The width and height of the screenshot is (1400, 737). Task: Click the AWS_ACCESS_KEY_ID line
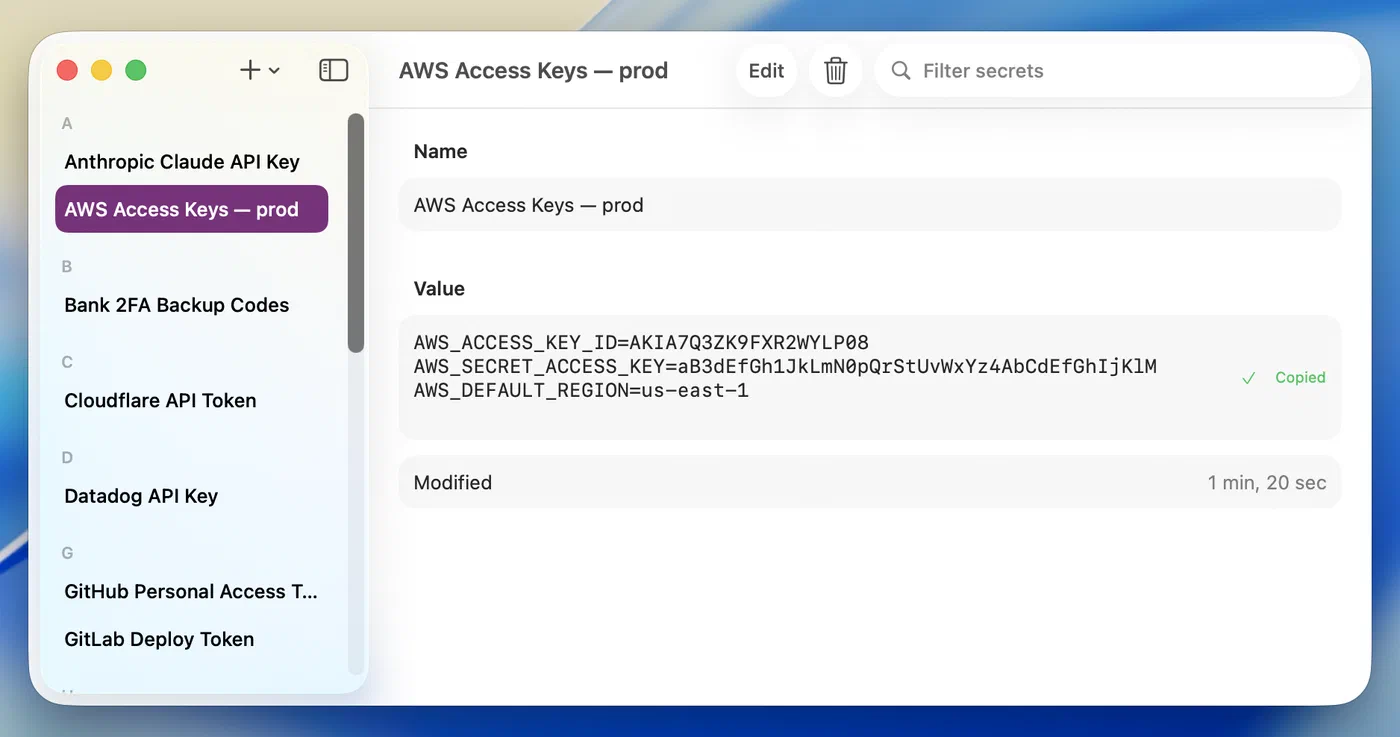[641, 343]
